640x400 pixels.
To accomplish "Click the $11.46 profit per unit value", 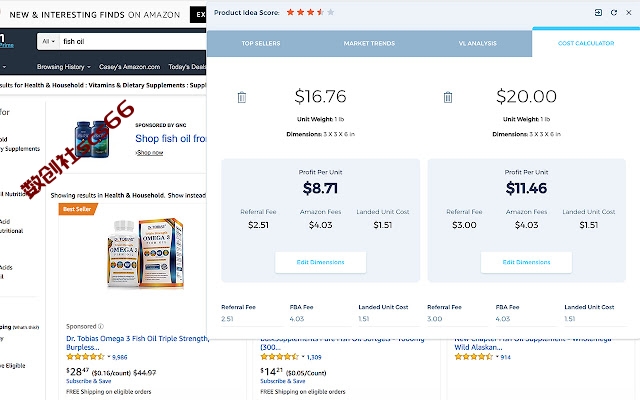I will (x=526, y=188).
